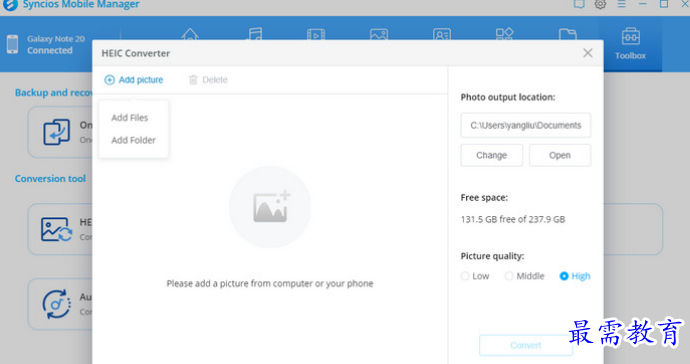The image size is (690, 364).
Task: Click the add-image placeholder in the center
Action: [270, 206]
